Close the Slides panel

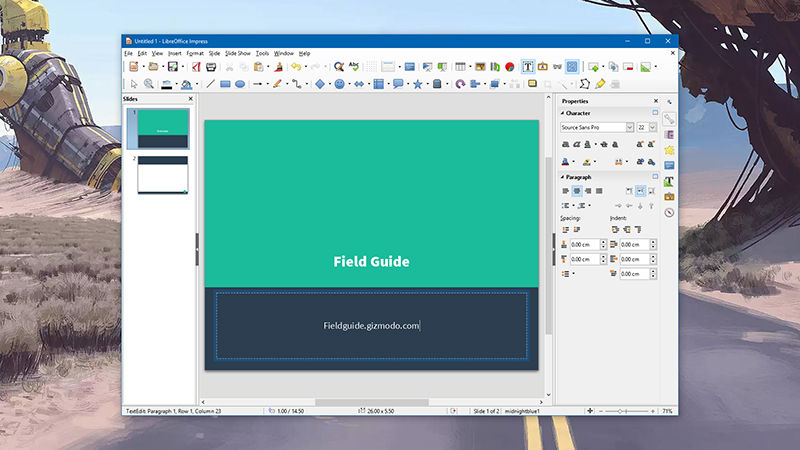(191, 98)
